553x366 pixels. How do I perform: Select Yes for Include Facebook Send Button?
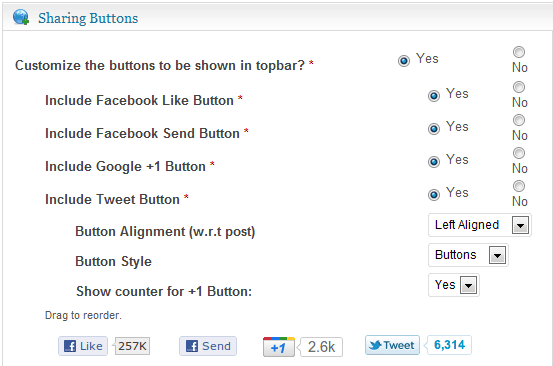click(434, 129)
